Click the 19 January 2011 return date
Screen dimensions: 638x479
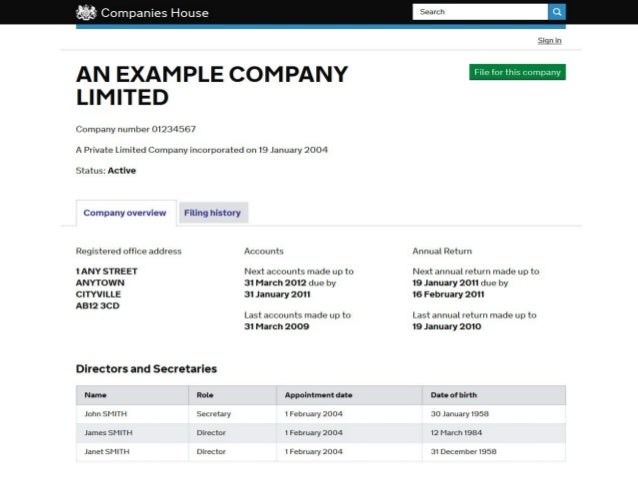pos(446,282)
